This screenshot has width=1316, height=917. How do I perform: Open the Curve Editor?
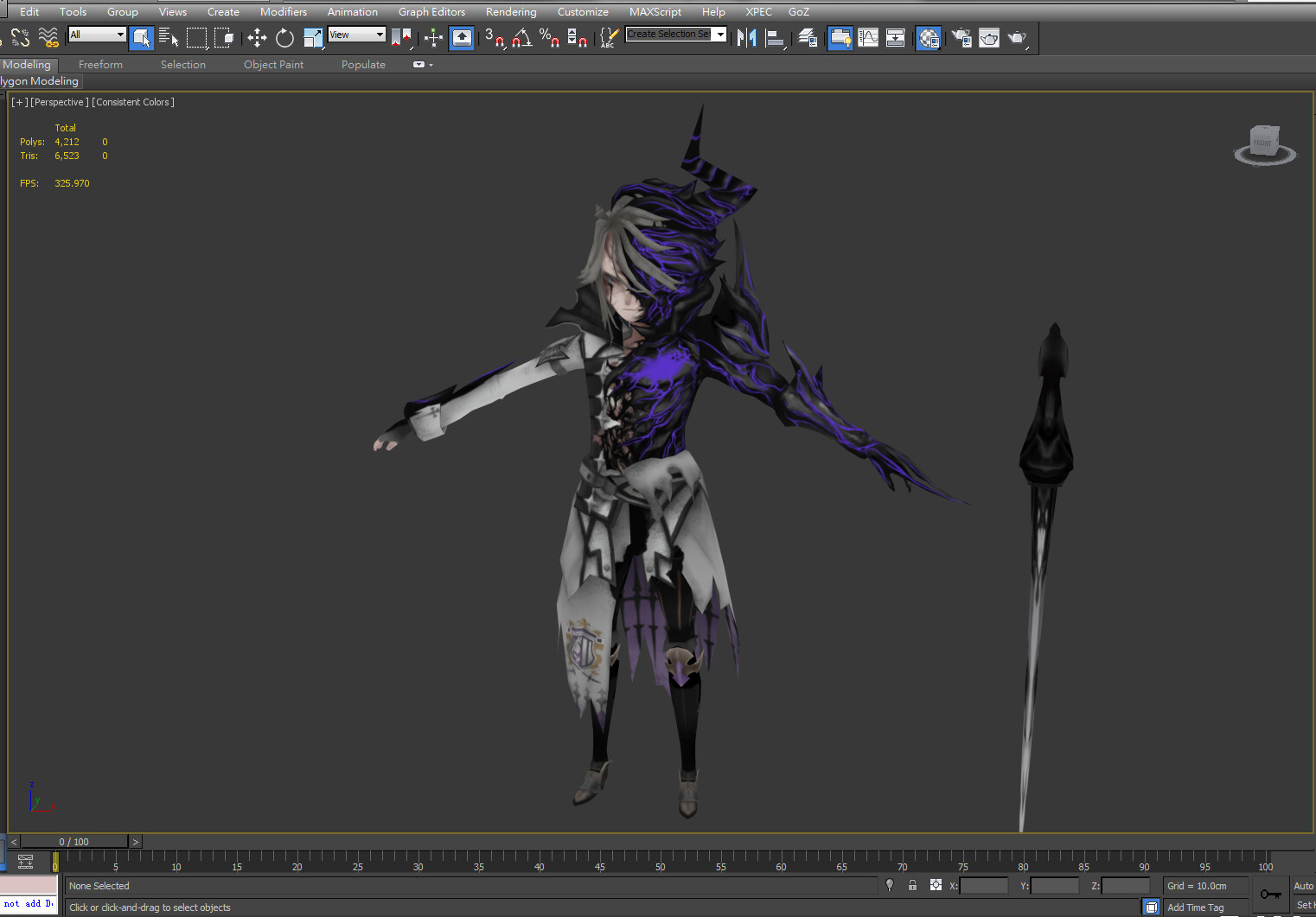[x=868, y=38]
